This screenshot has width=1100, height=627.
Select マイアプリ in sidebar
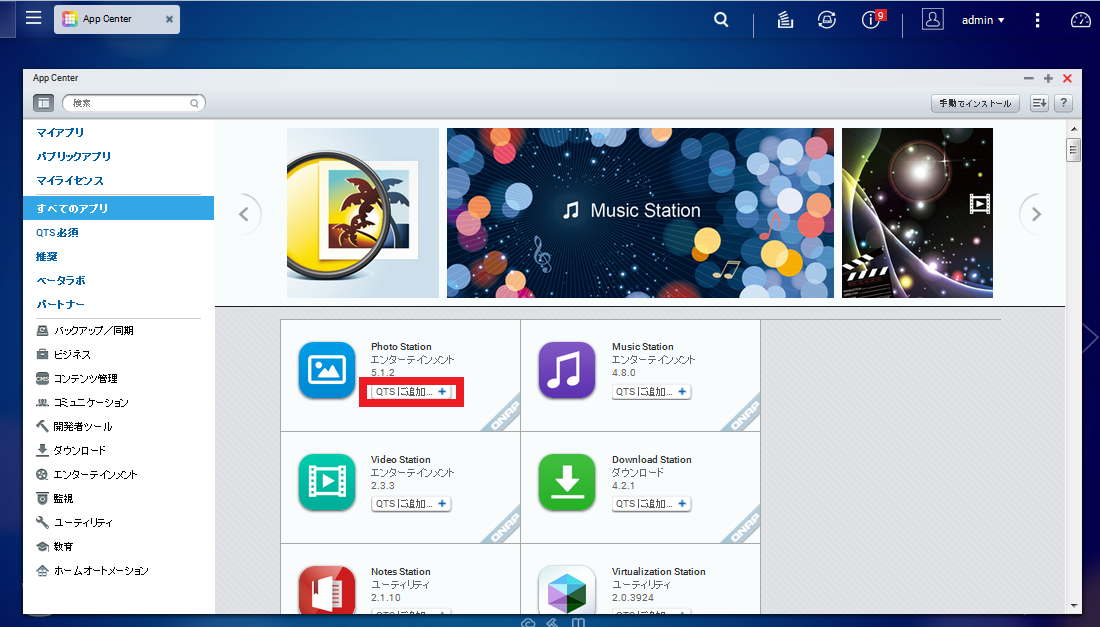tap(60, 133)
